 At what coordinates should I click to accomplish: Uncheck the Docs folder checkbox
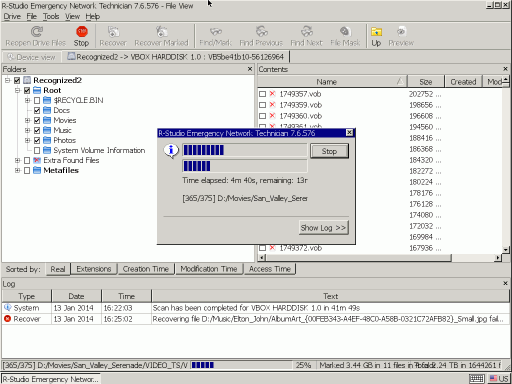pyautogui.click(x=37, y=110)
